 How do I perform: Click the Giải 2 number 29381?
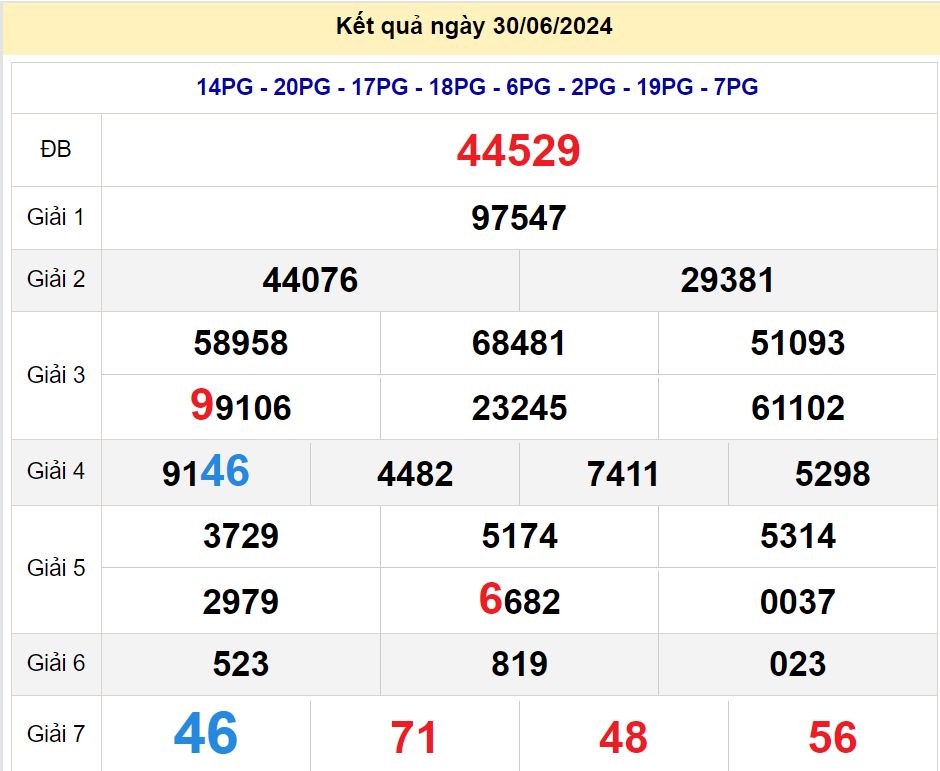[727, 280]
